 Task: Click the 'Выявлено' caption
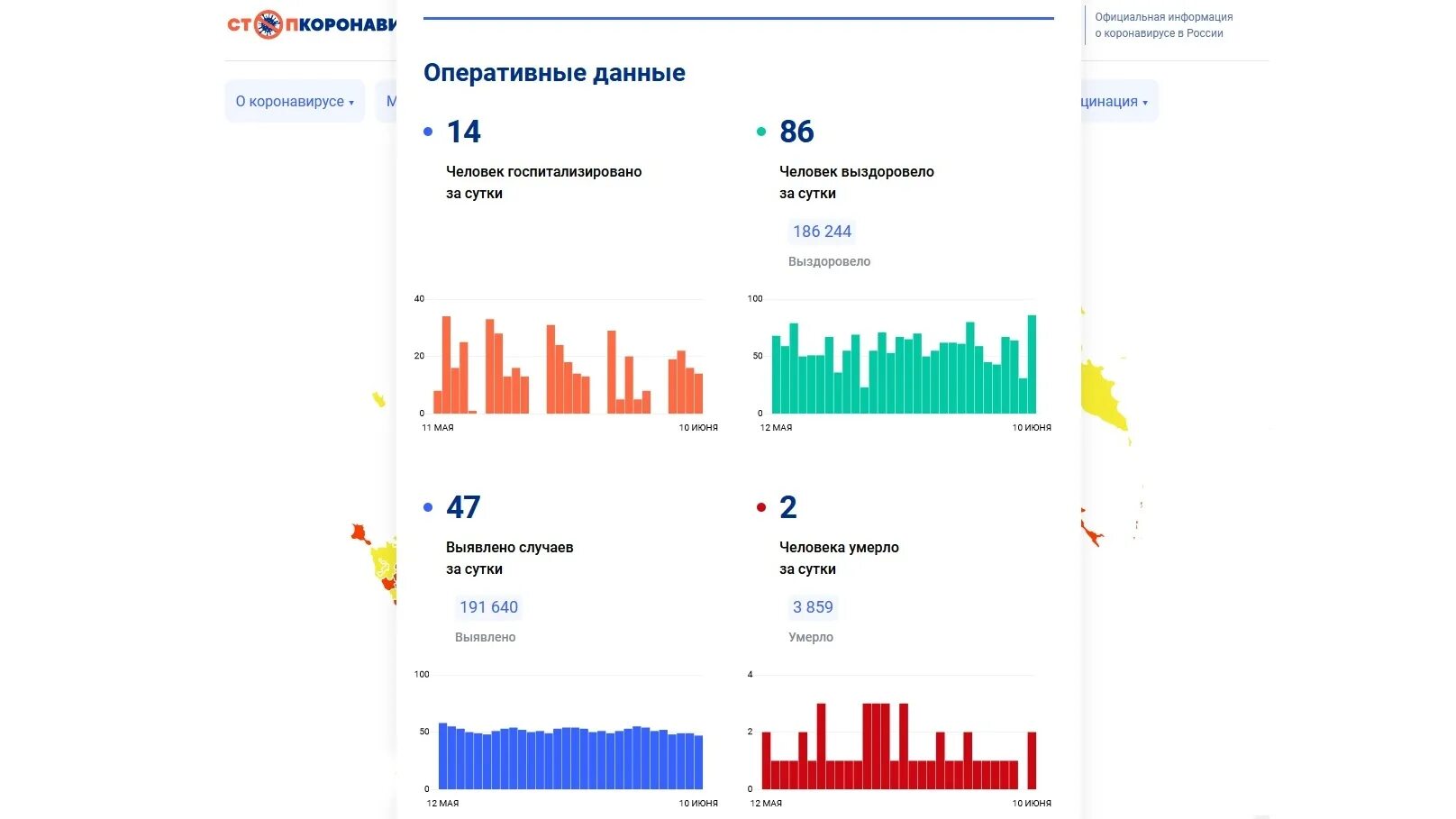485,637
